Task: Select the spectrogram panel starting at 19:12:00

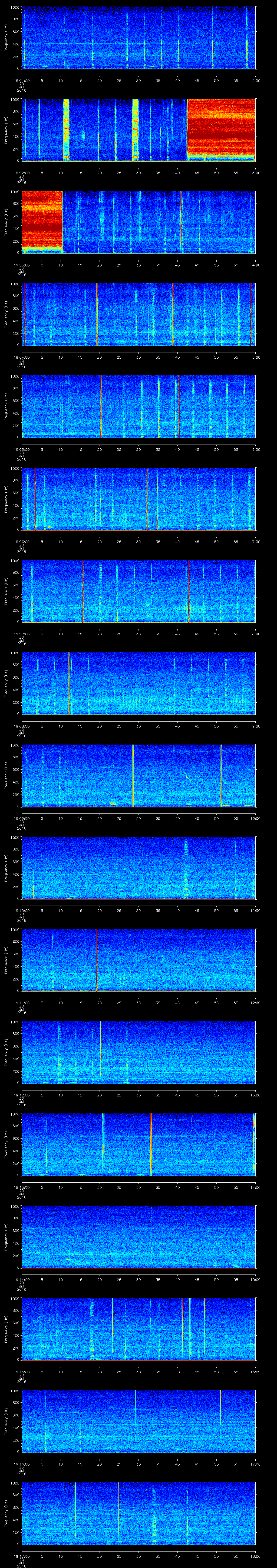Action: tap(138, 1052)
